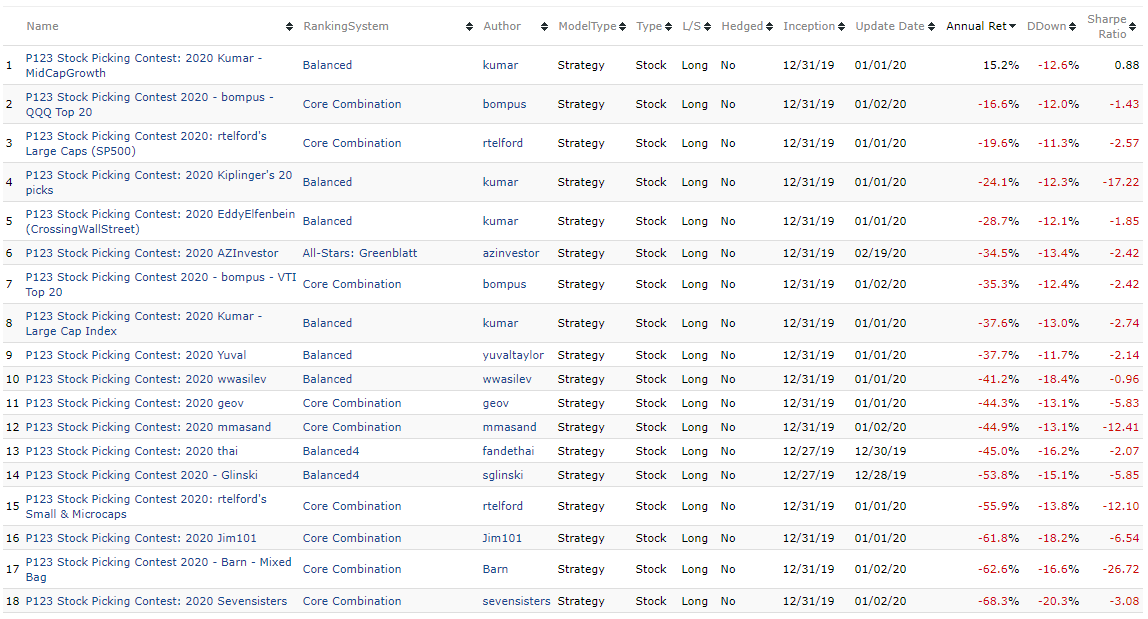Viewport: 1148px width, 619px height.
Task: Open Kiplinger's 20 picks model
Action: [159, 182]
